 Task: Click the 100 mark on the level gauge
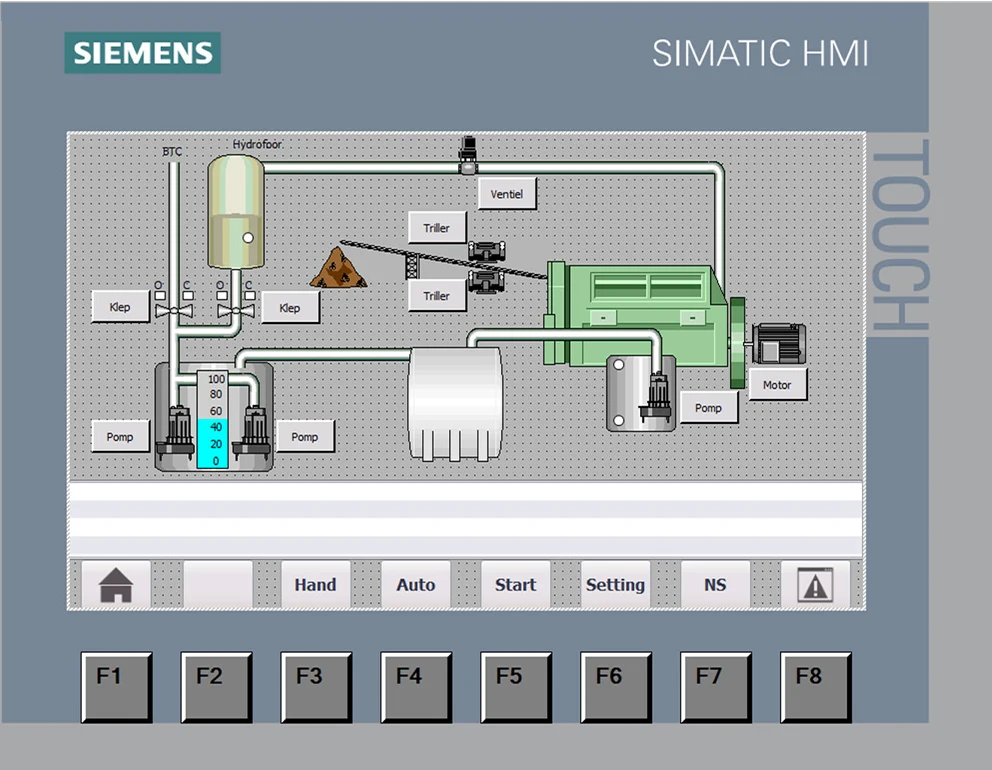[x=216, y=379]
